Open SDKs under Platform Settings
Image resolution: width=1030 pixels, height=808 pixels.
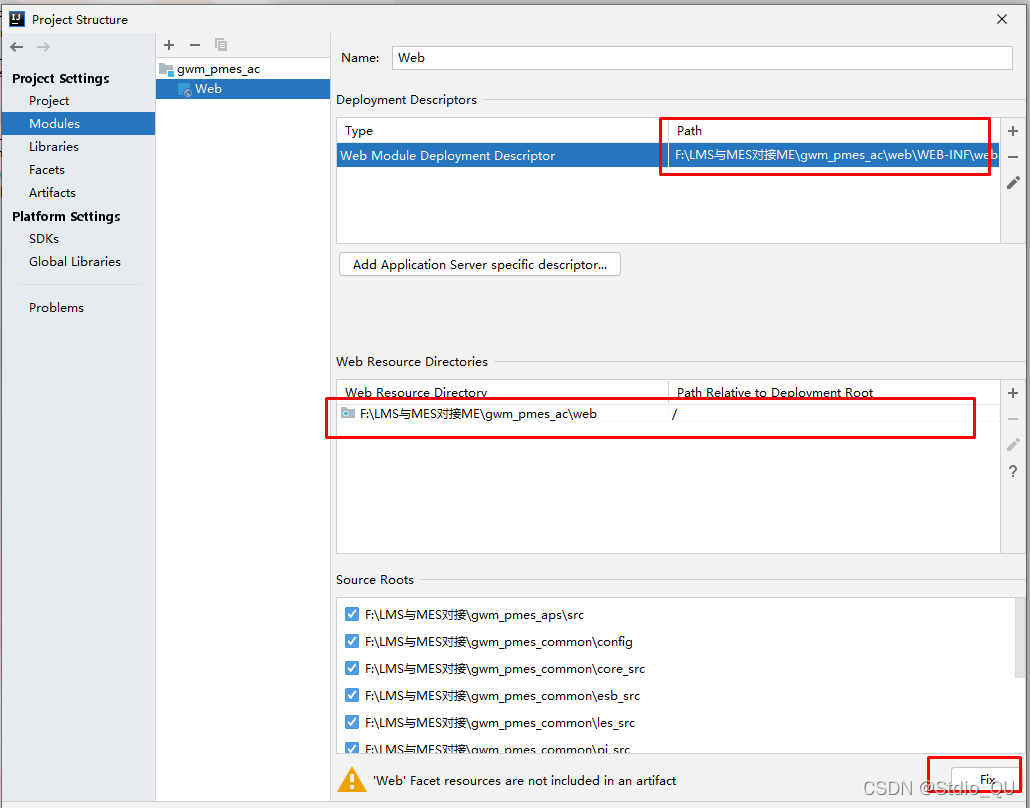pyautogui.click(x=44, y=238)
